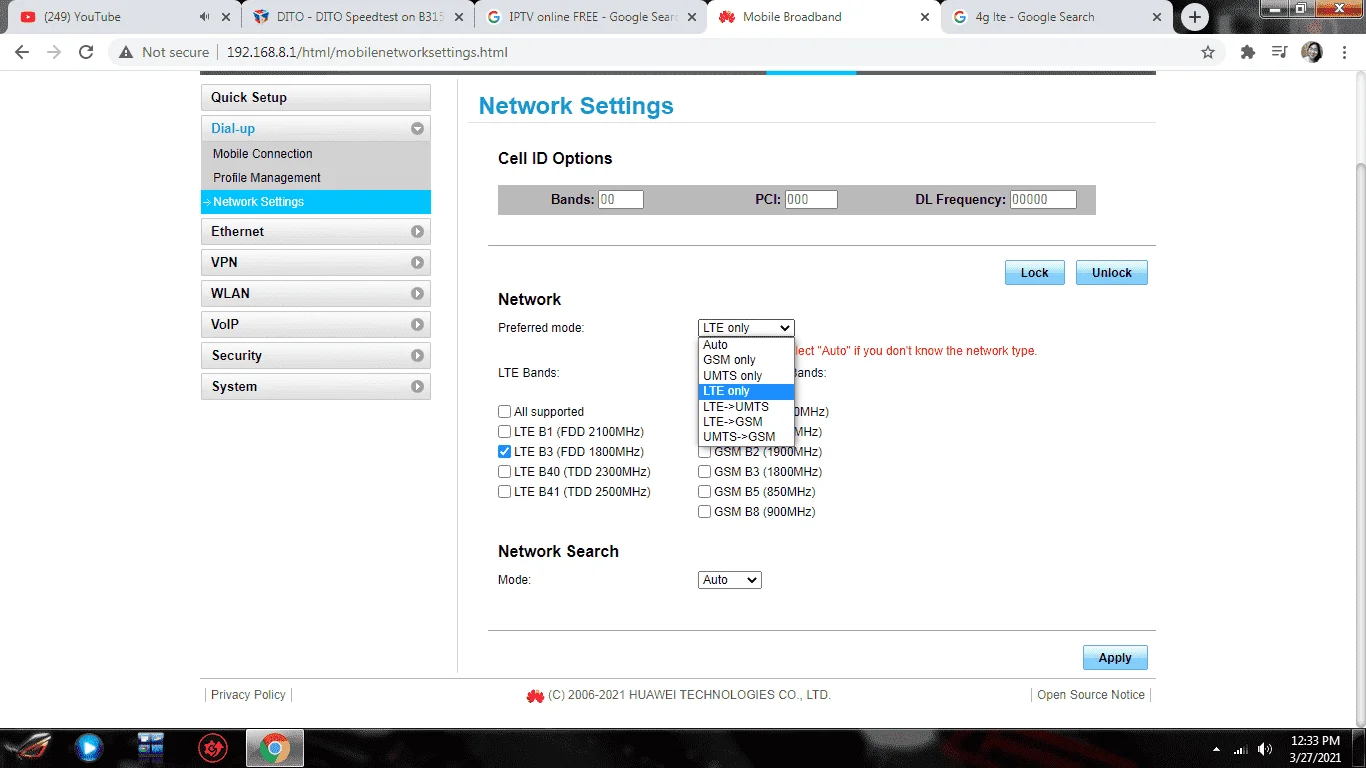Click the Bands input field

pyautogui.click(x=621, y=200)
